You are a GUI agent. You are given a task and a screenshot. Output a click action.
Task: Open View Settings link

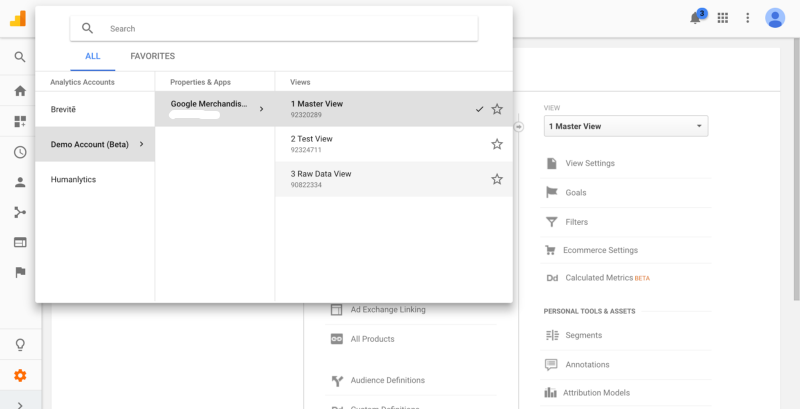tap(589, 163)
